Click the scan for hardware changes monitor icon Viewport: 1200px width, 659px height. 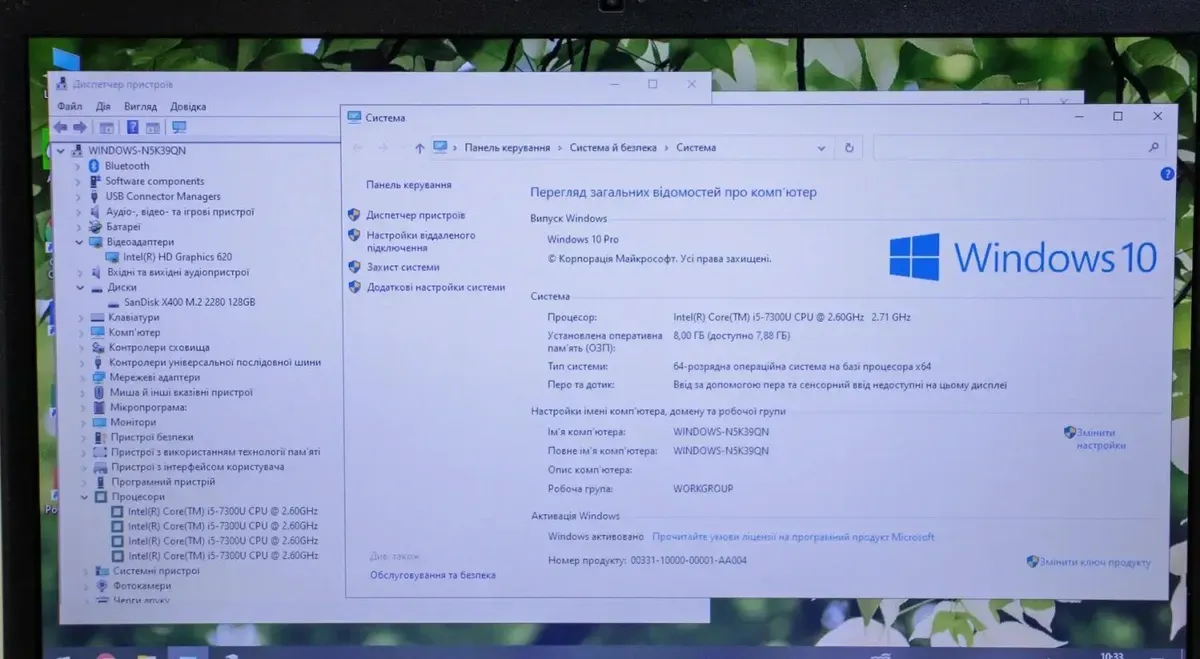tap(180, 127)
